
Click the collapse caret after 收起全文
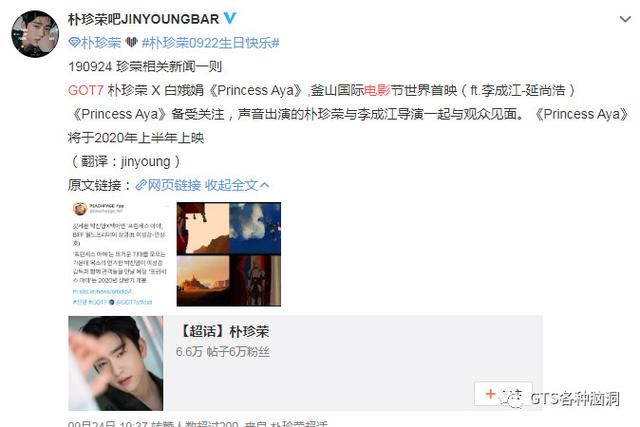(264, 185)
